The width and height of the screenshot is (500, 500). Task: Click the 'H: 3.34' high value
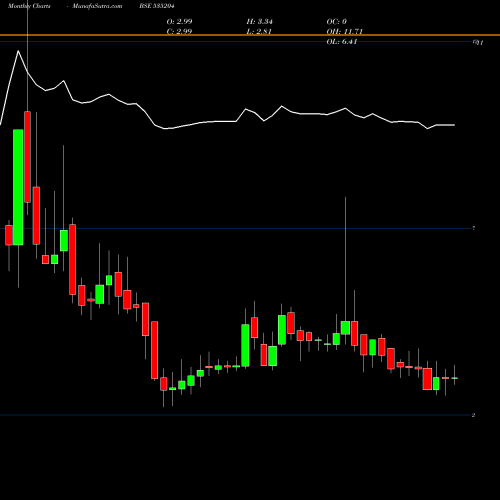pyautogui.click(x=260, y=21)
